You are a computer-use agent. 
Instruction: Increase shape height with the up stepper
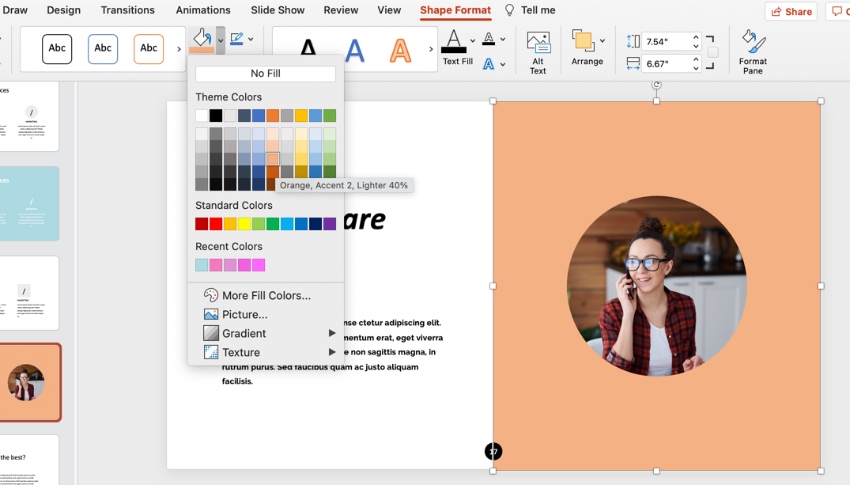(696, 37)
